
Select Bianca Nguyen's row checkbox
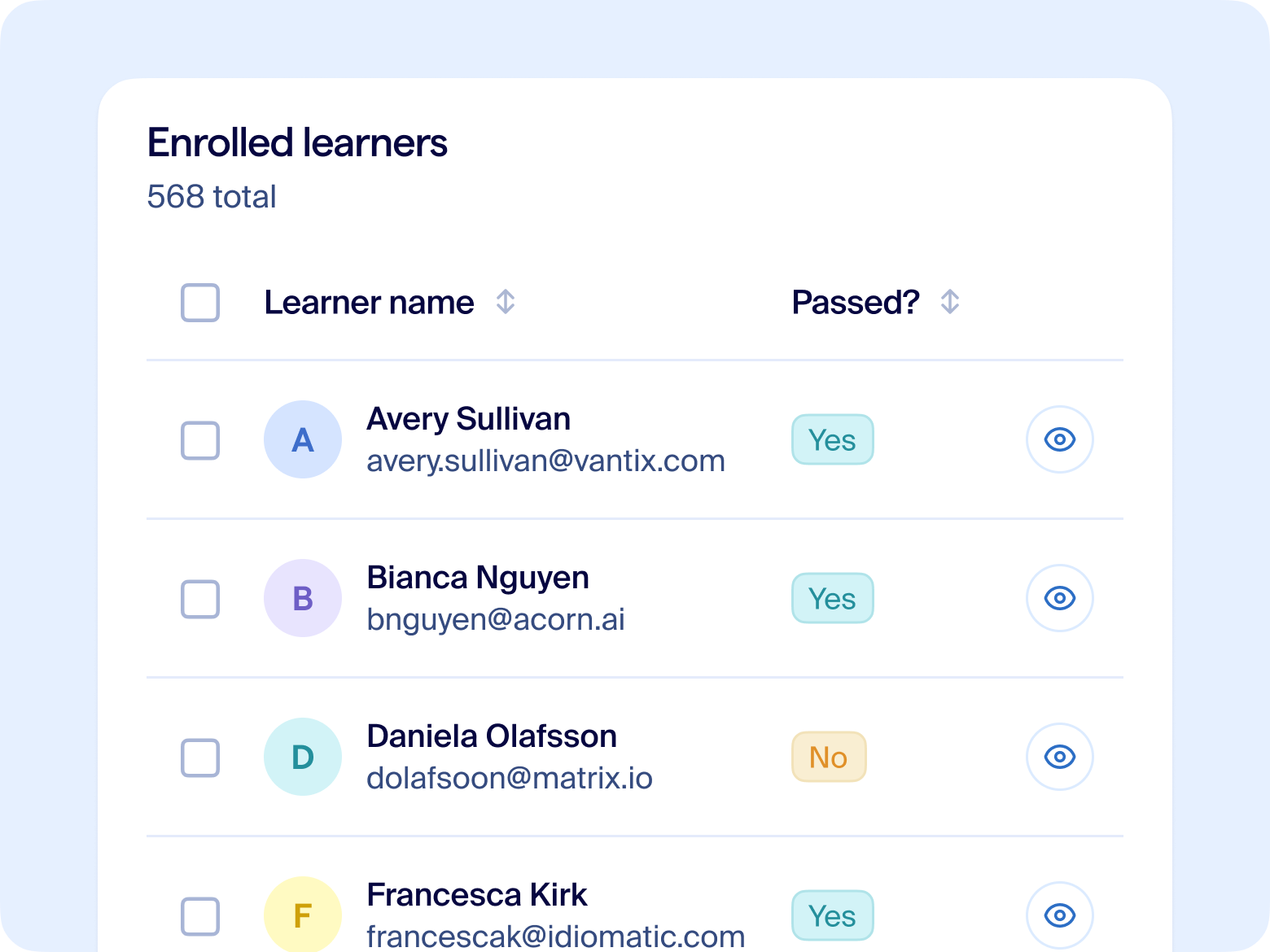pyautogui.click(x=200, y=599)
